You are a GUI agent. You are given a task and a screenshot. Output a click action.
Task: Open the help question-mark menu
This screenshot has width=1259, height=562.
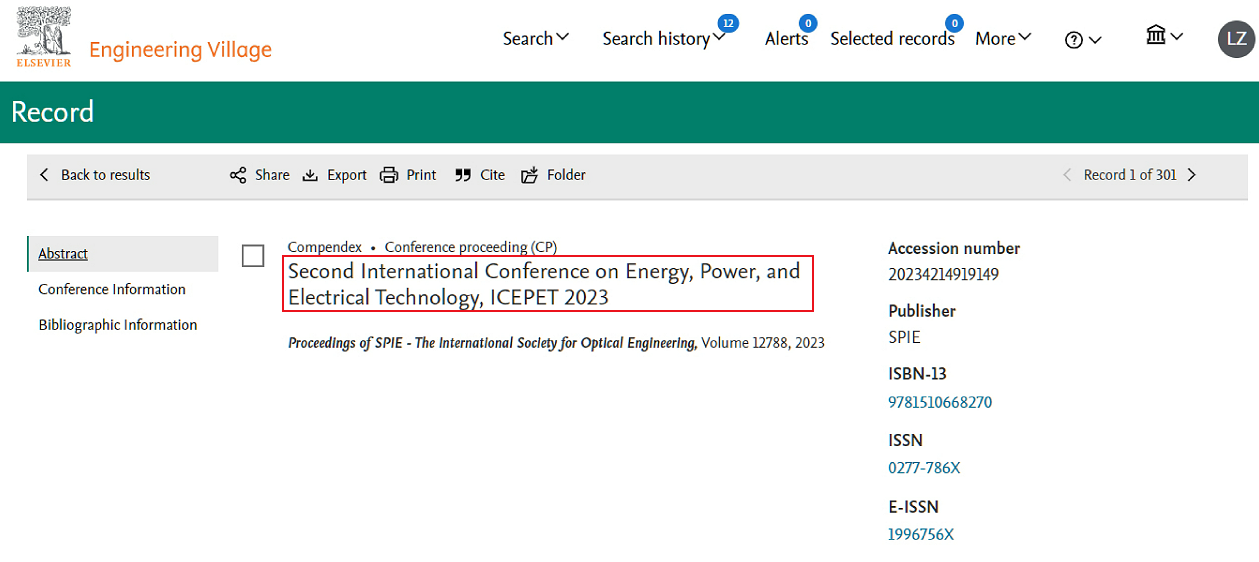tap(1083, 39)
